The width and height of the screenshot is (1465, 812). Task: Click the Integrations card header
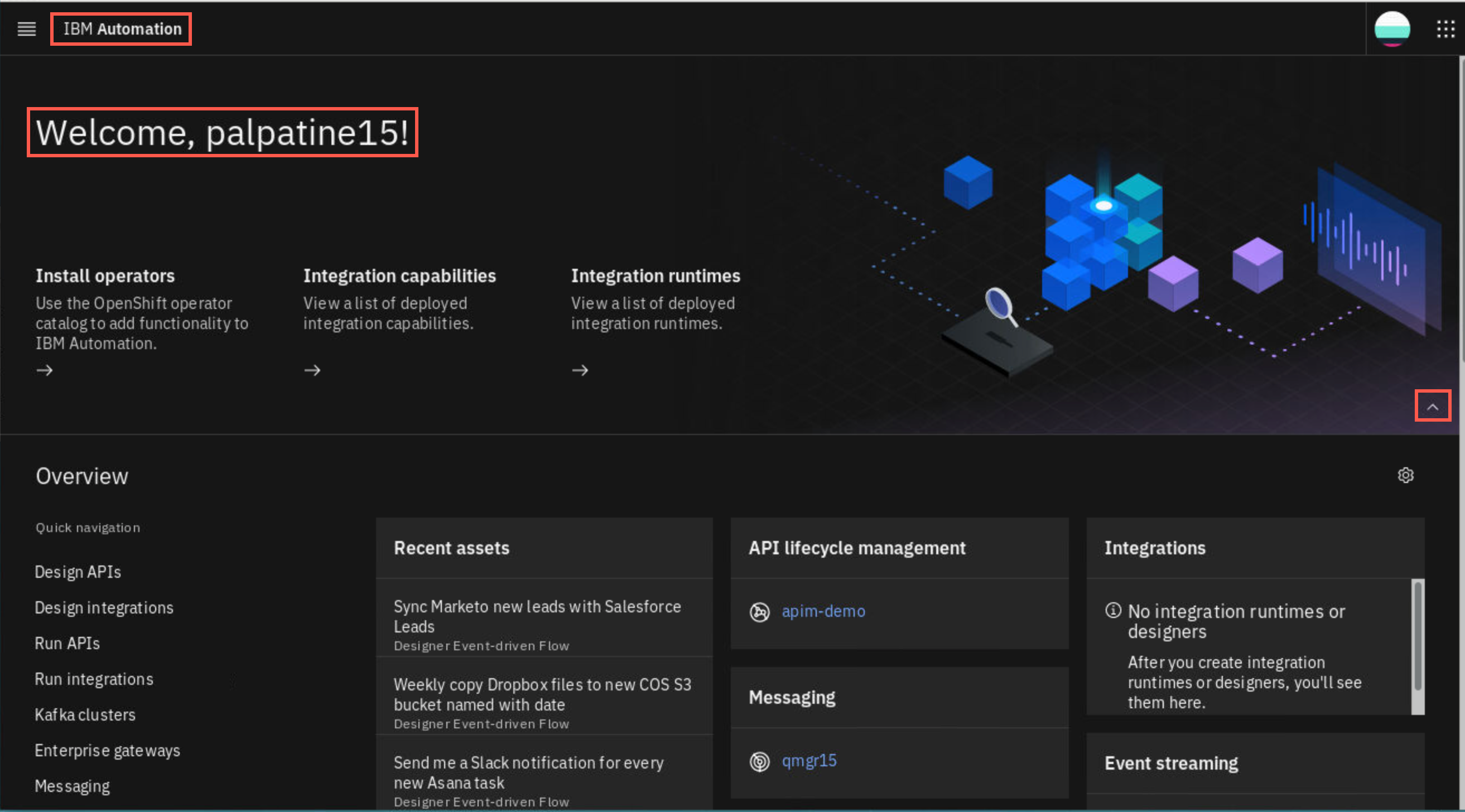pos(1255,548)
